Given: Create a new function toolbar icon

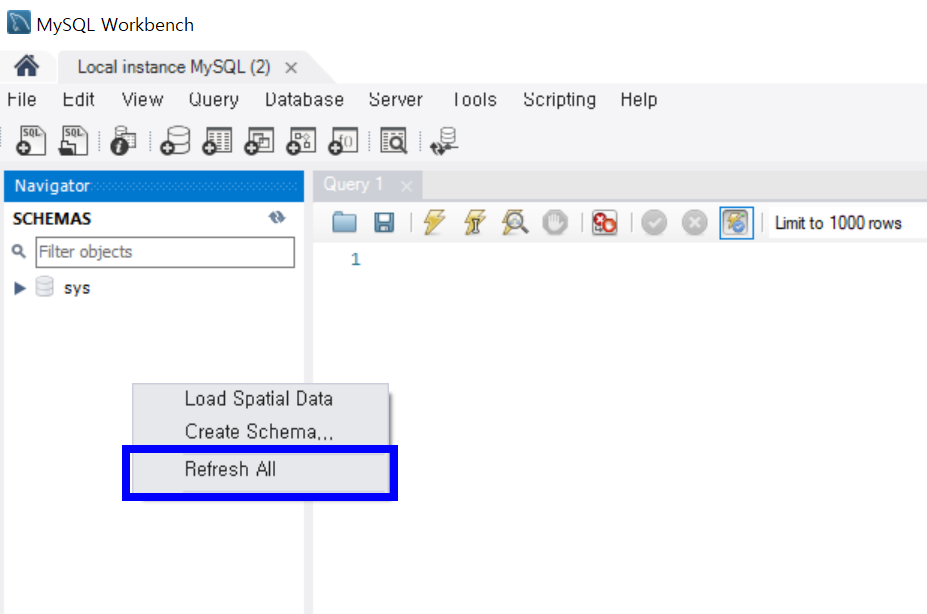Looking at the screenshot, I should click(x=343, y=141).
